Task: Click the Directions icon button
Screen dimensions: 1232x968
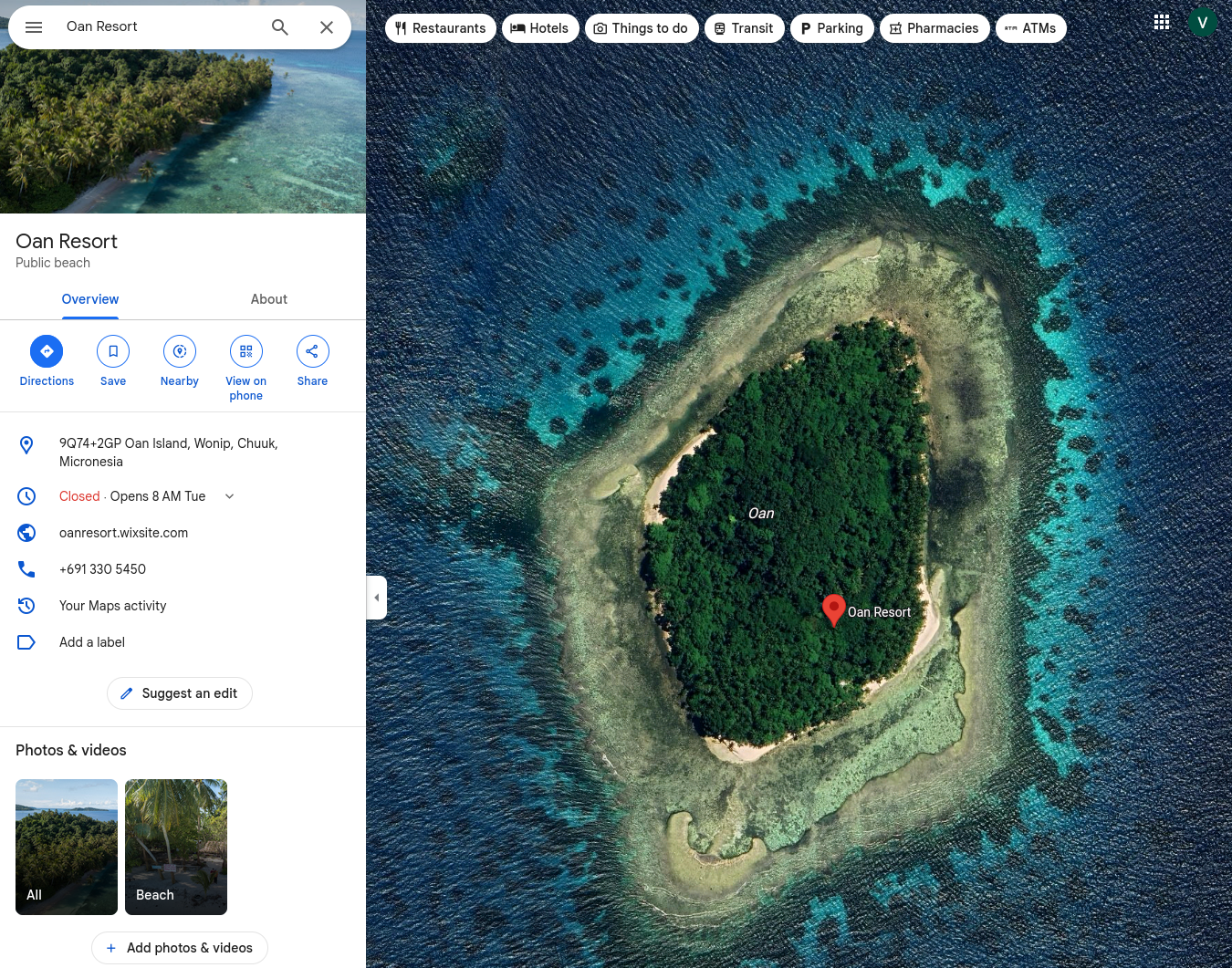Action: pyautogui.click(x=47, y=351)
